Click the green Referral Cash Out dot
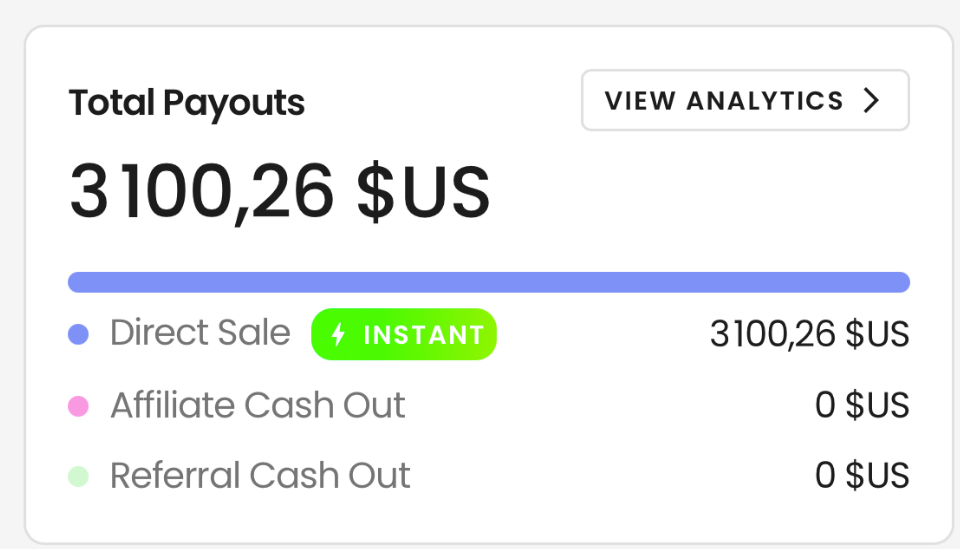The height and width of the screenshot is (550, 960). pos(78,477)
